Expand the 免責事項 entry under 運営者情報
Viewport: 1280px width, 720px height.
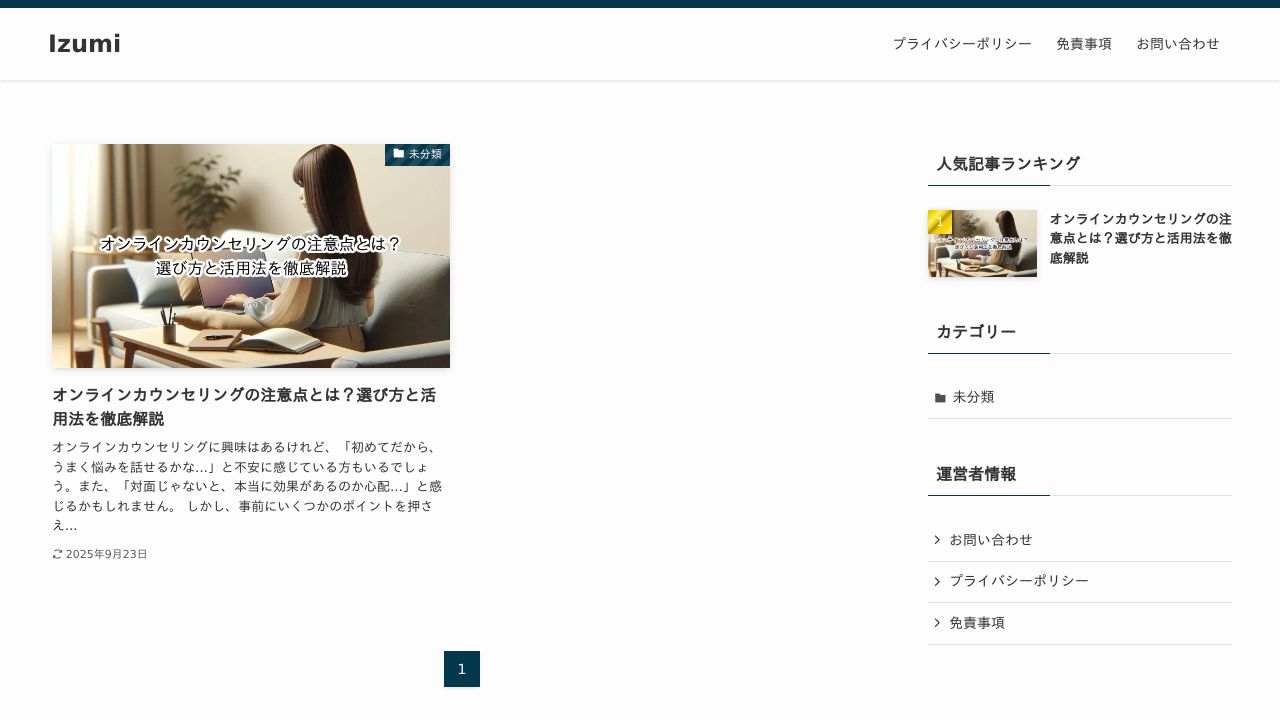977,623
